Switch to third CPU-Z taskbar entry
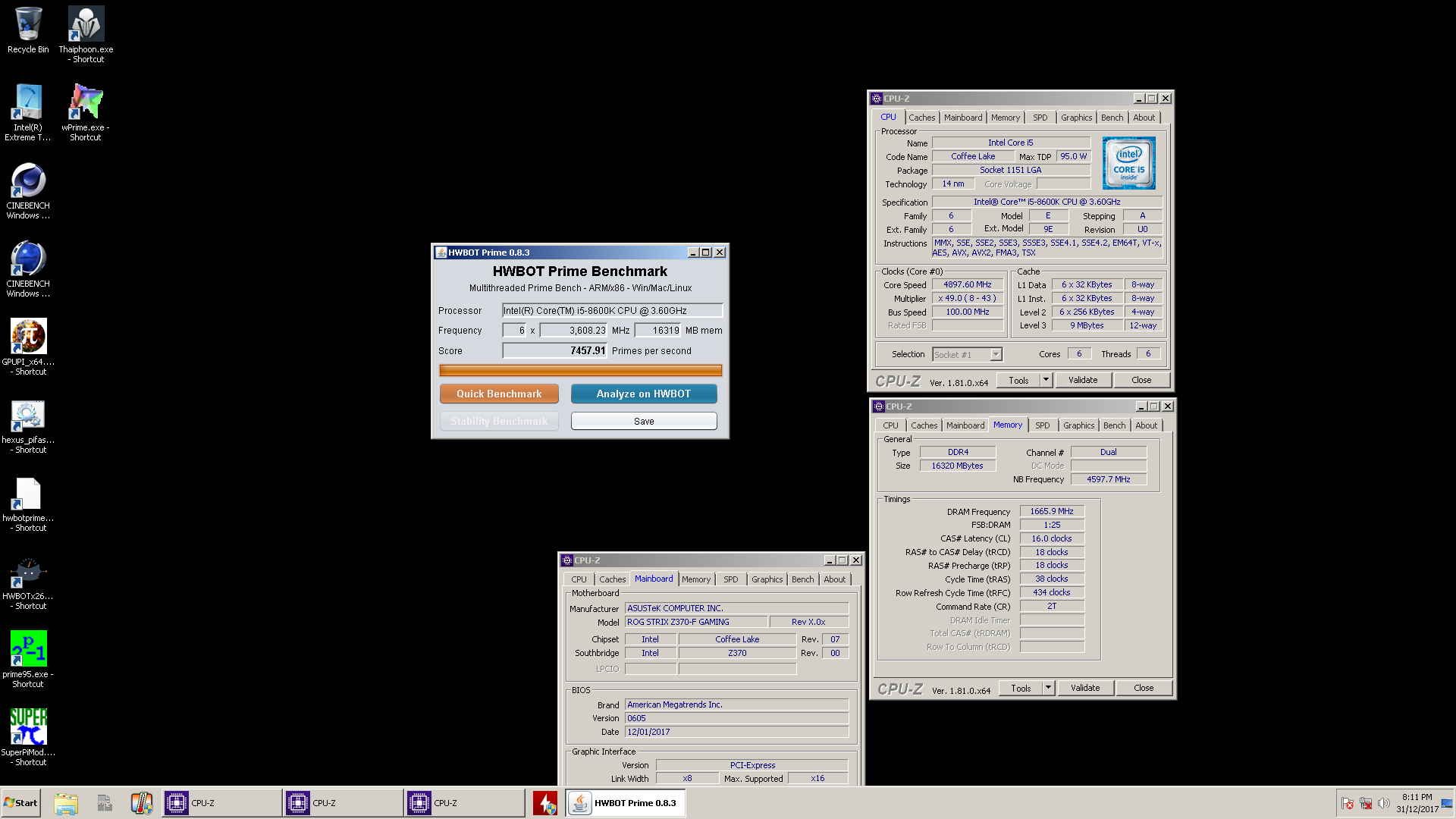Screen dimensions: 1456x819 point(464,803)
